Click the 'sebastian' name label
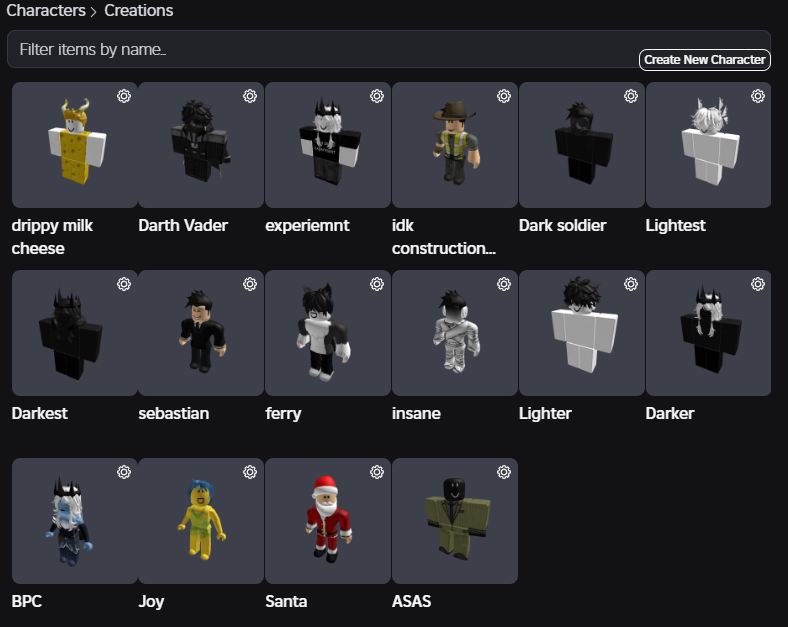Viewport: 788px width, 627px height. 173,413
